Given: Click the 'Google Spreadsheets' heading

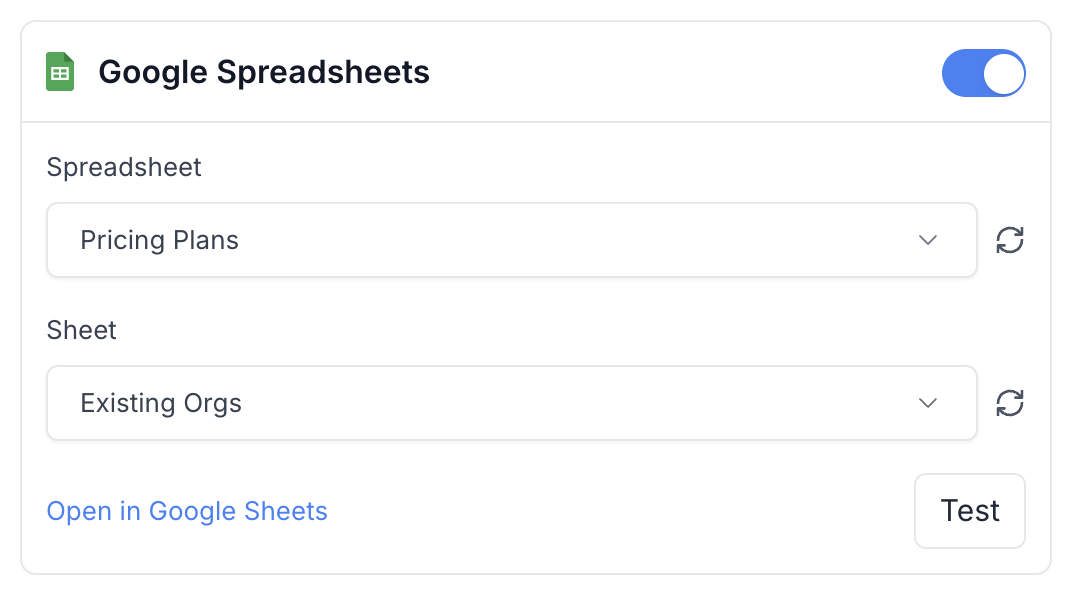Looking at the screenshot, I should click(x=264, y=73).
